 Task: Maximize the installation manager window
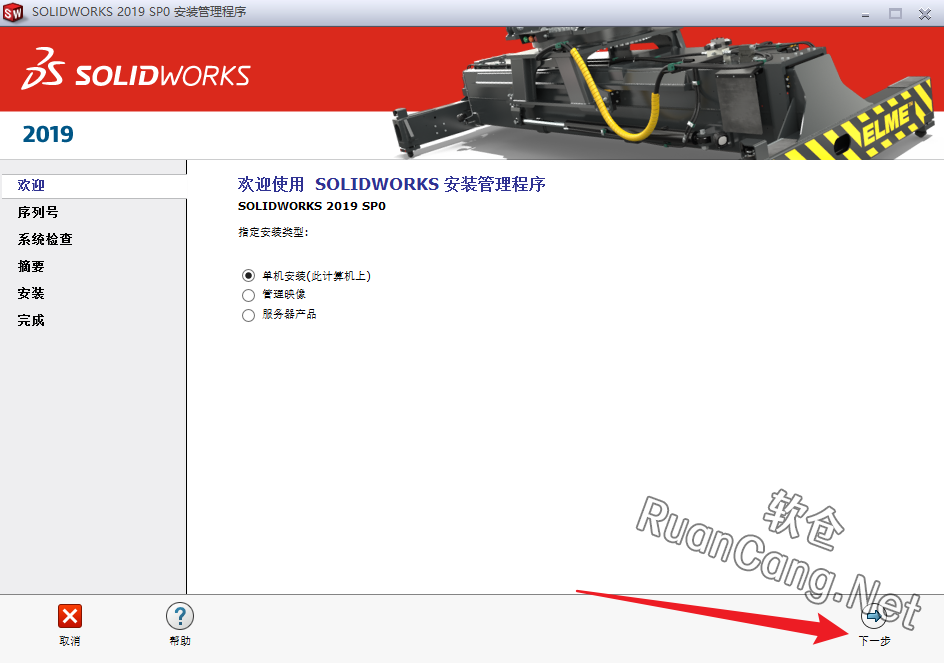(x=895, y=13)
